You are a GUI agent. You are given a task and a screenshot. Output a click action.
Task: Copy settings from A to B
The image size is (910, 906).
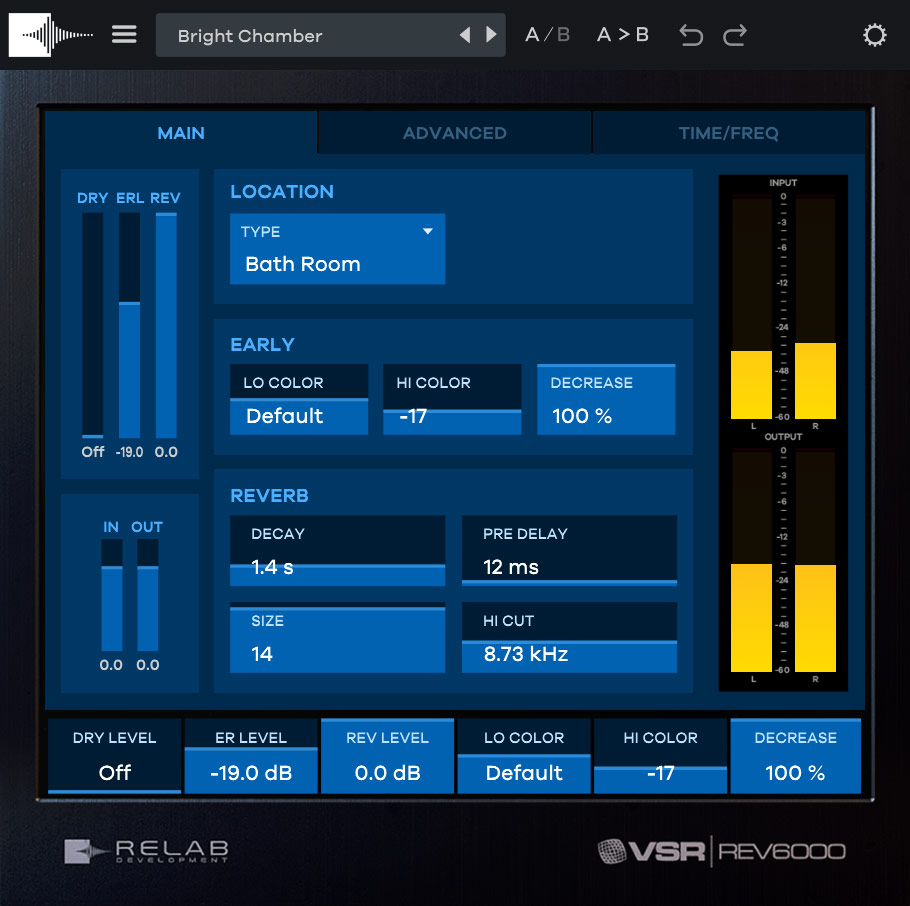[622, 33]
